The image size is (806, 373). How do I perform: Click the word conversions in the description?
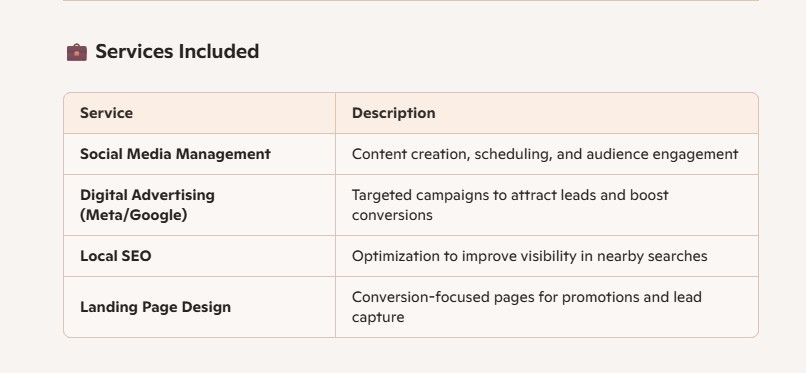392,215
